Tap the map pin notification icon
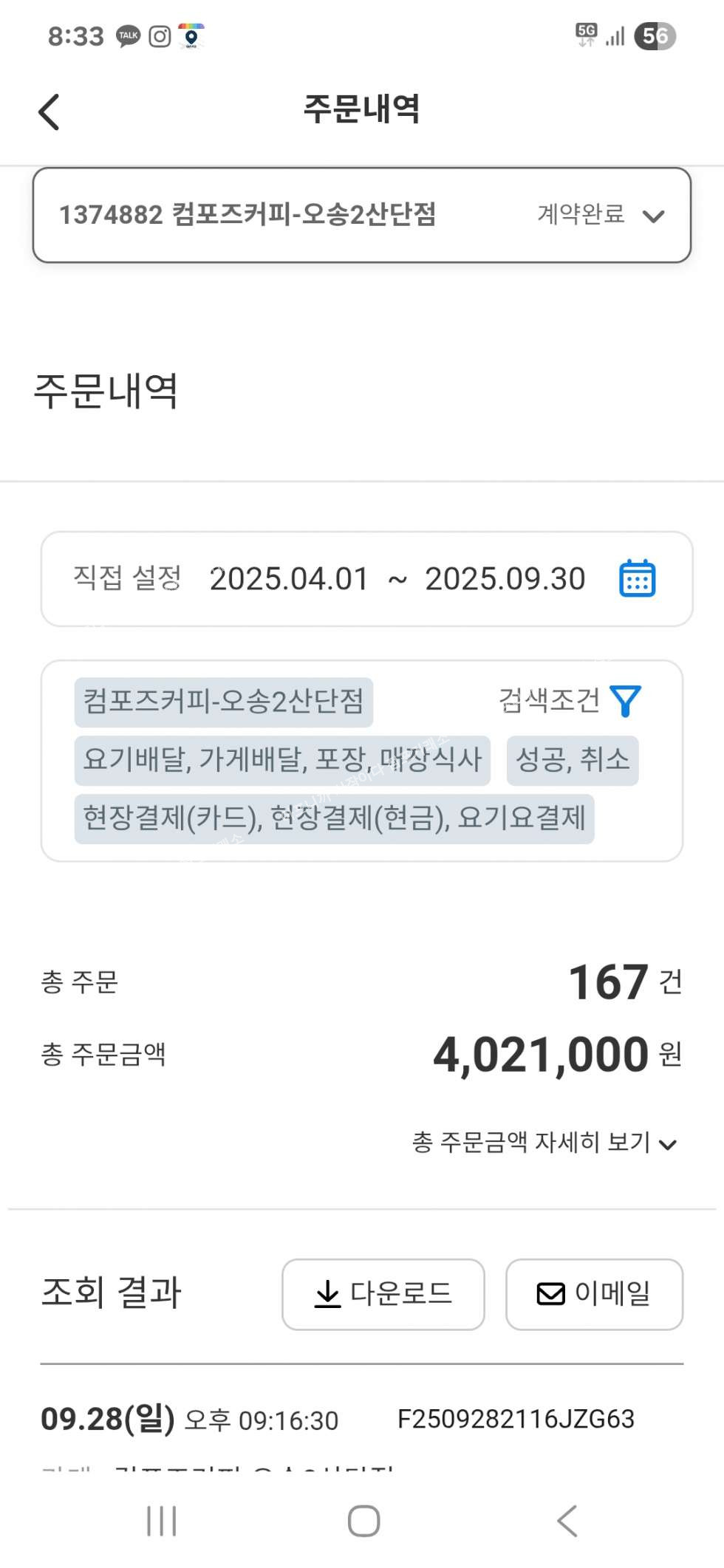 (191, 36)
